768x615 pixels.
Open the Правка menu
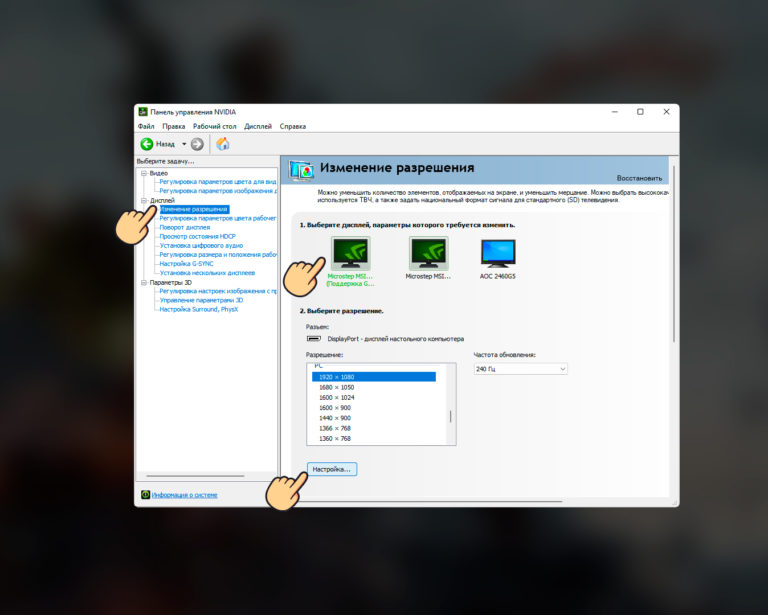(173, 126)
